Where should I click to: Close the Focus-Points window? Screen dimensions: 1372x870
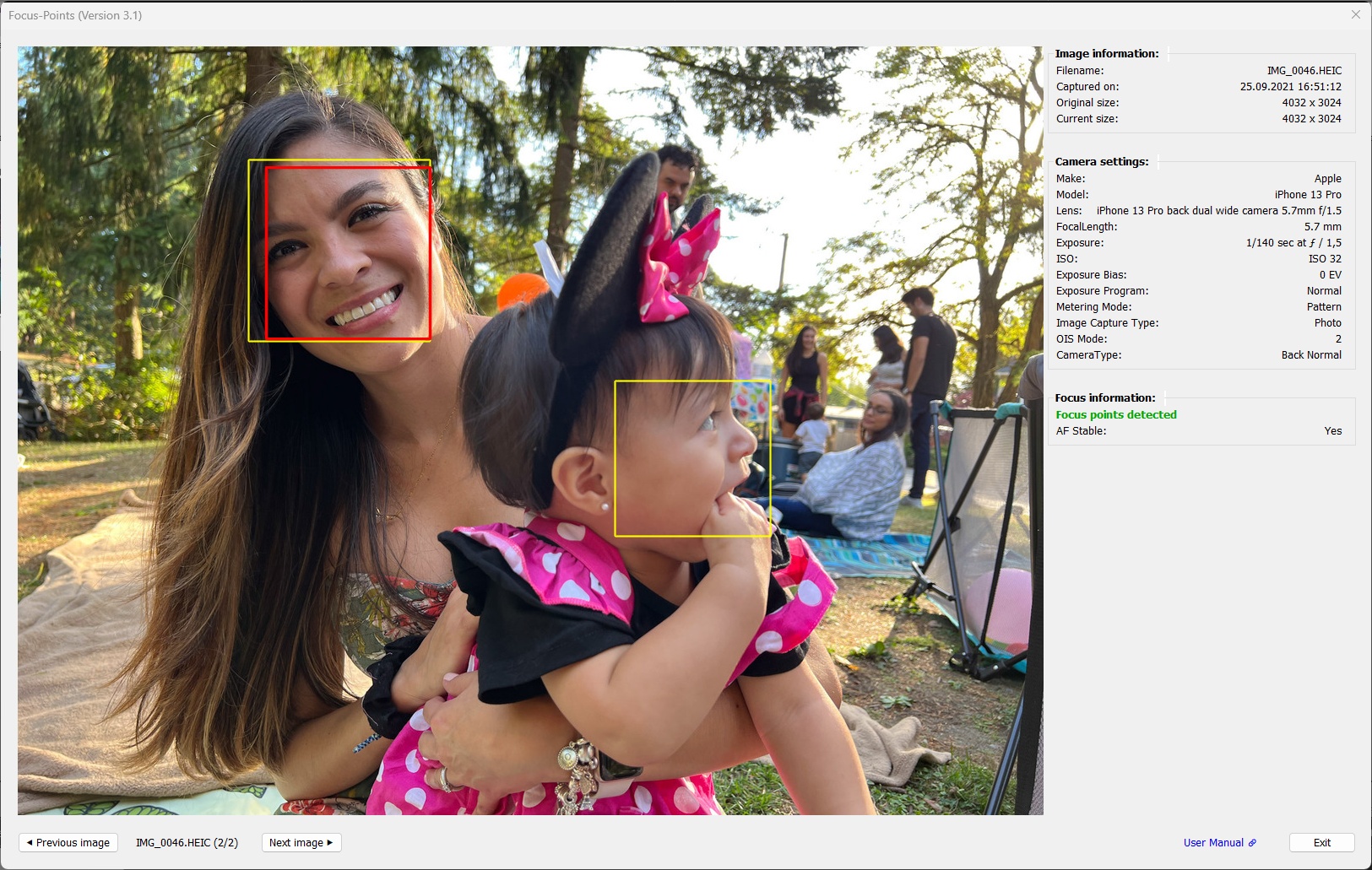[x=1355, y=14]
